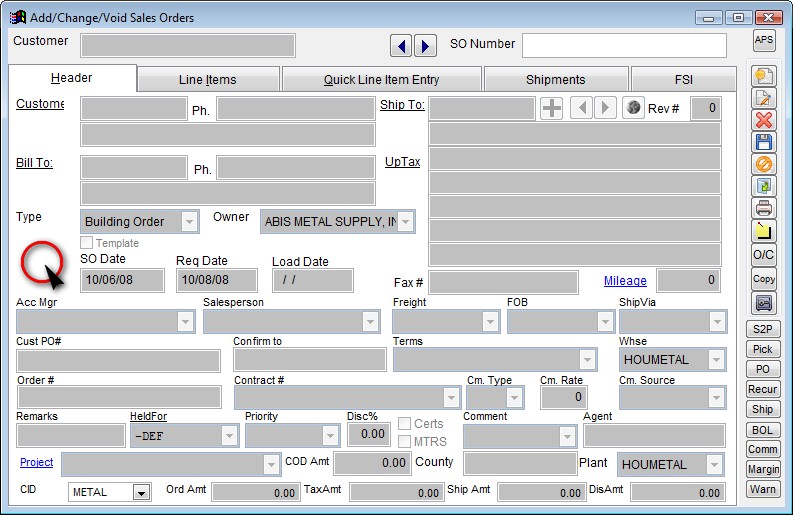Check the MTRS checkbox
793x515 pixels.
pyautogui.click(x=405, y=441)
